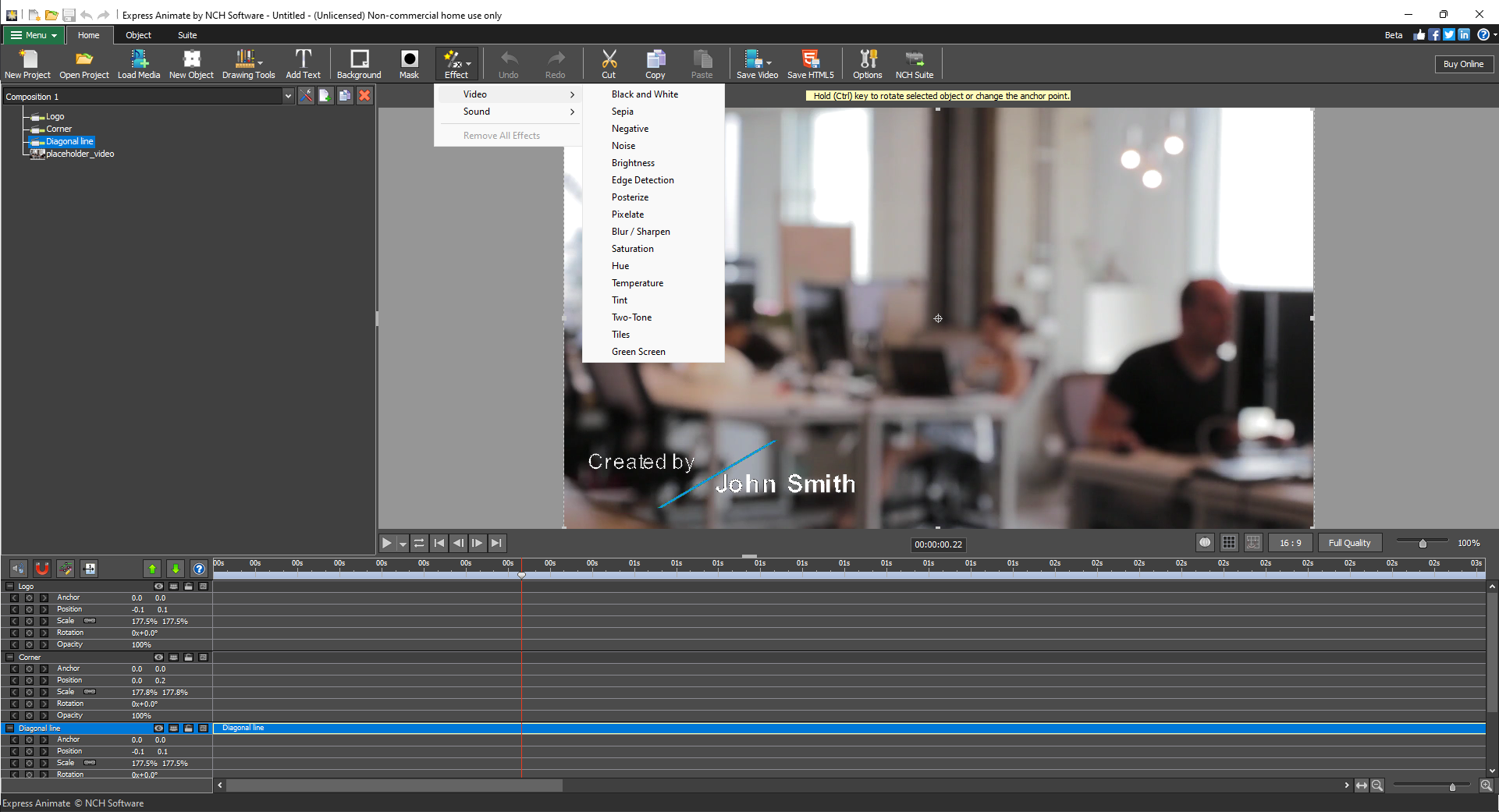
Task: Open the Load Media tool
Action: point(139,63)
